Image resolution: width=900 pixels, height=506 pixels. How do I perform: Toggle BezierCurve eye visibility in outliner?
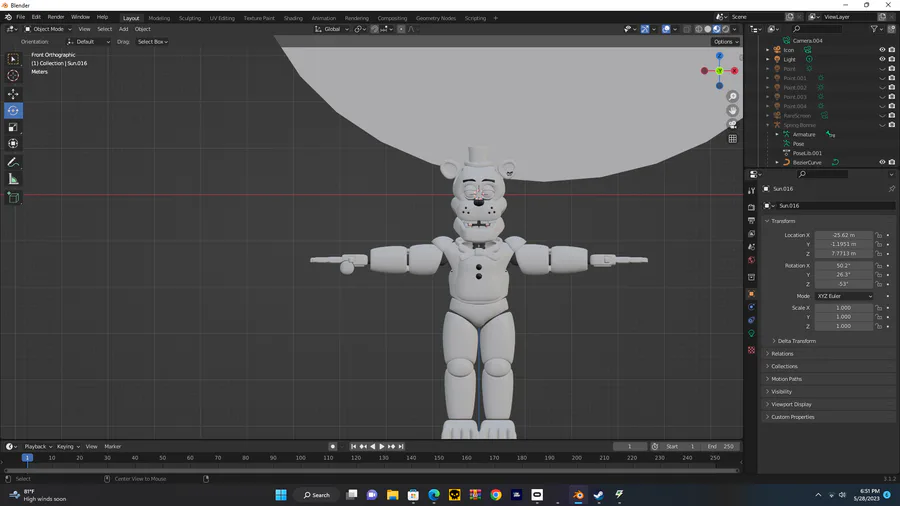pos(882,162)
